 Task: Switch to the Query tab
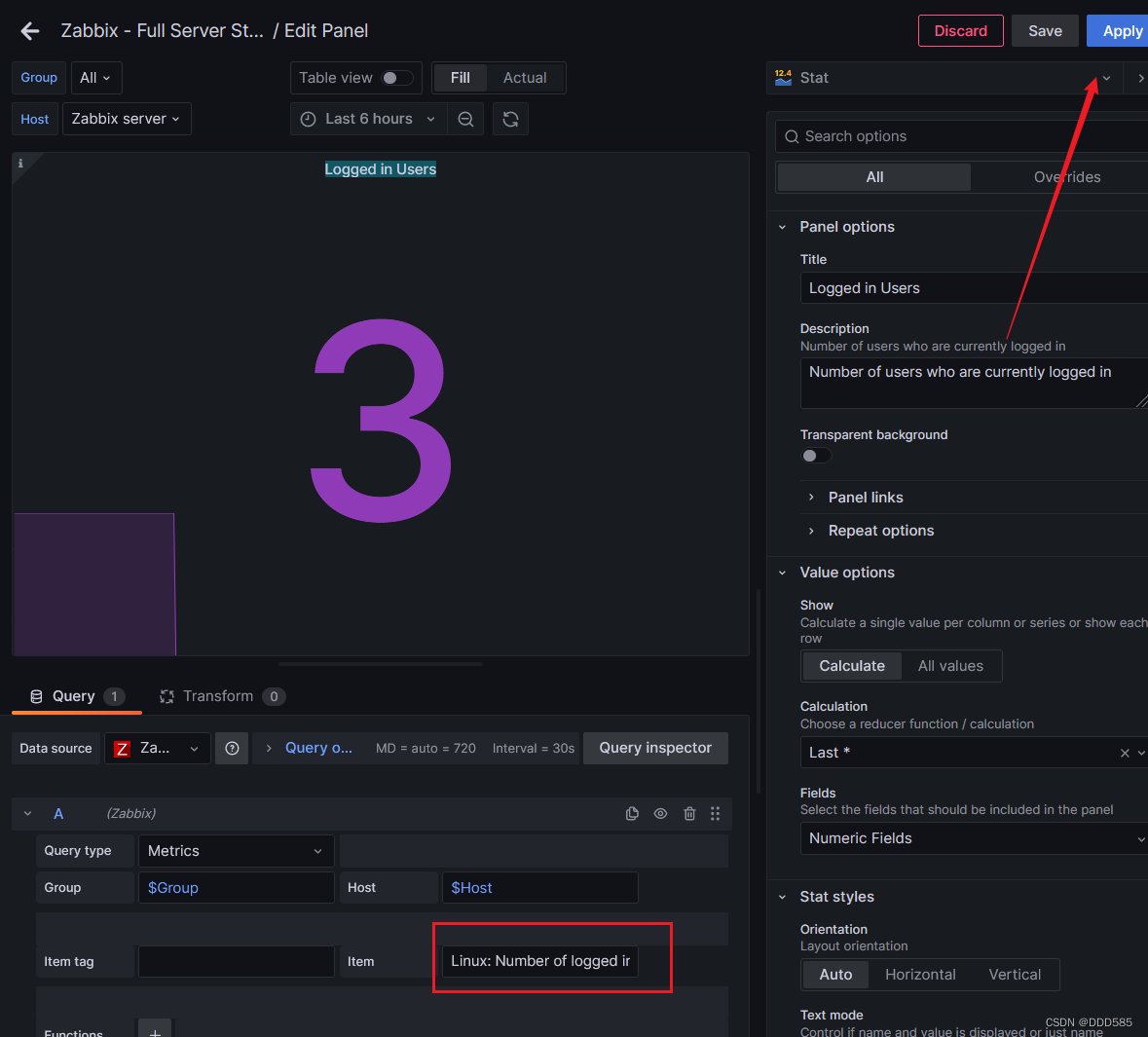[76, 696]
